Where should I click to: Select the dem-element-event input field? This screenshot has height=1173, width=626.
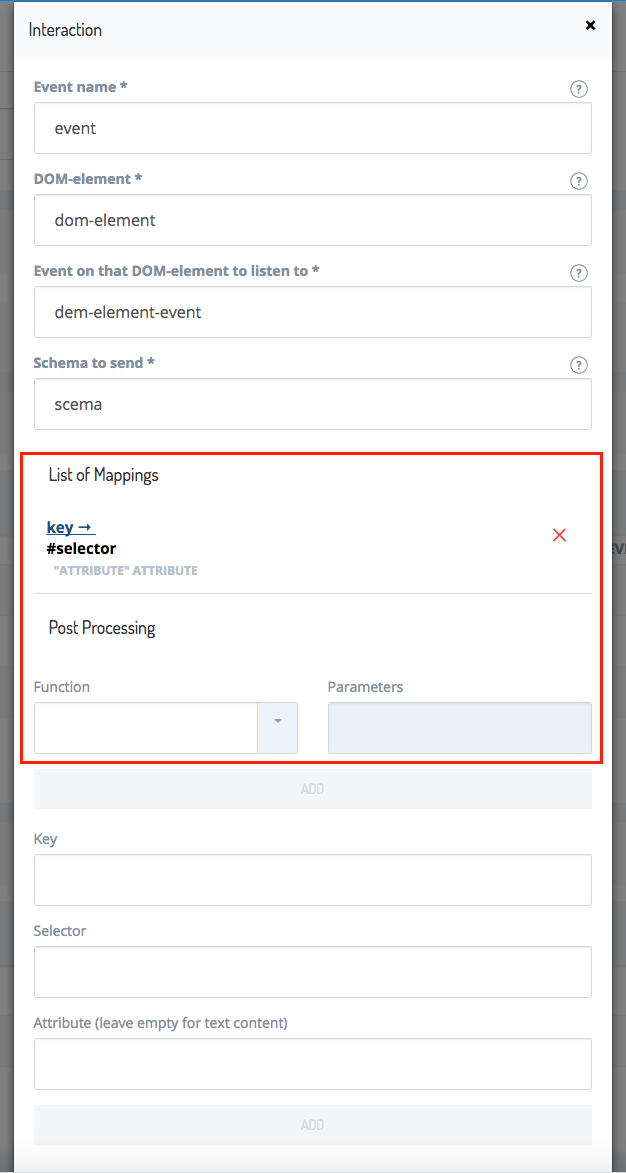[313, 312]
